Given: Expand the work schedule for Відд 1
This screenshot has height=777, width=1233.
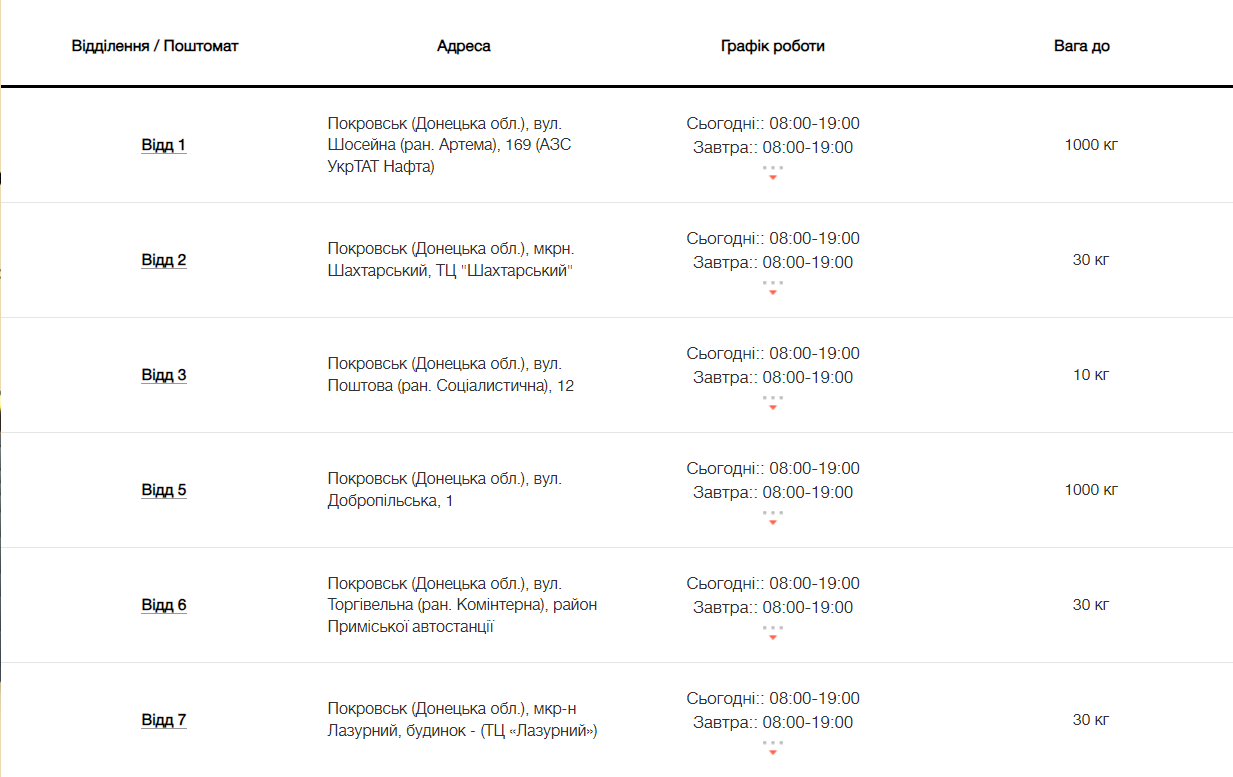Looking at the screenshot, I should click(x=773, y=172).
